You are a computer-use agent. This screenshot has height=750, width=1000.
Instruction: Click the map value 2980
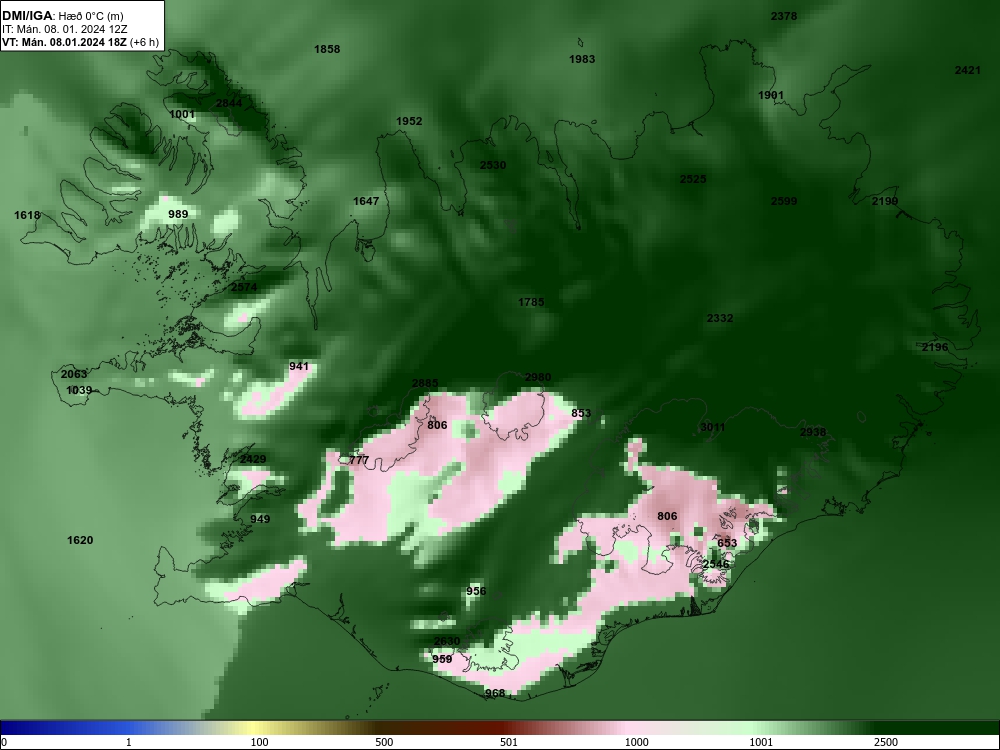(538, 378)
